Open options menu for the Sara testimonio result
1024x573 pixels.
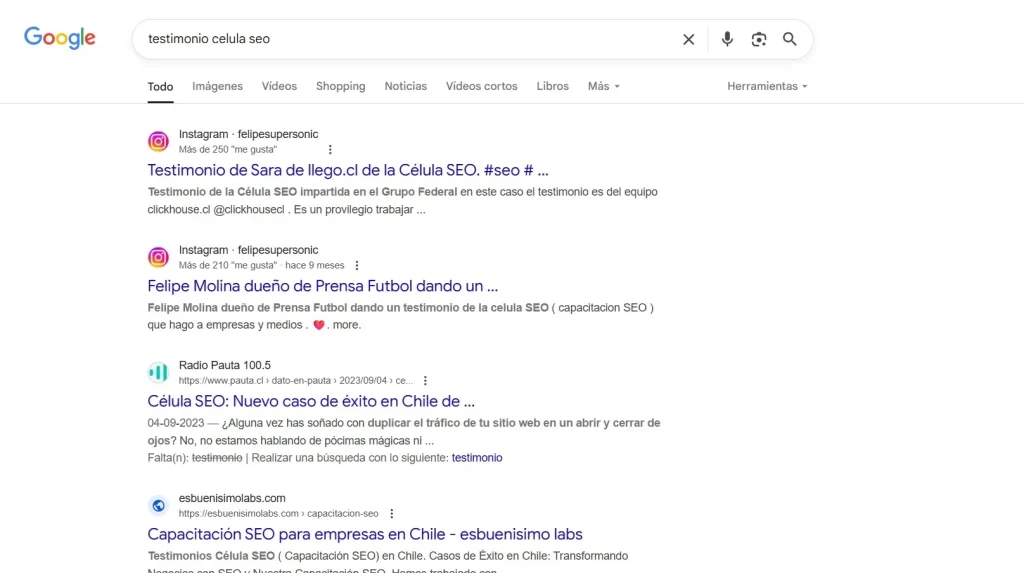[330, 150]
